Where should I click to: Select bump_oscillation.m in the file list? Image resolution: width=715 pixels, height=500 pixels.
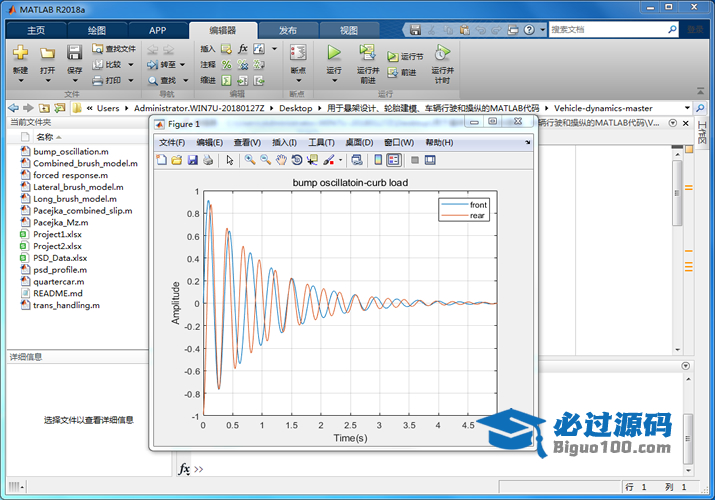pos(70,151)
